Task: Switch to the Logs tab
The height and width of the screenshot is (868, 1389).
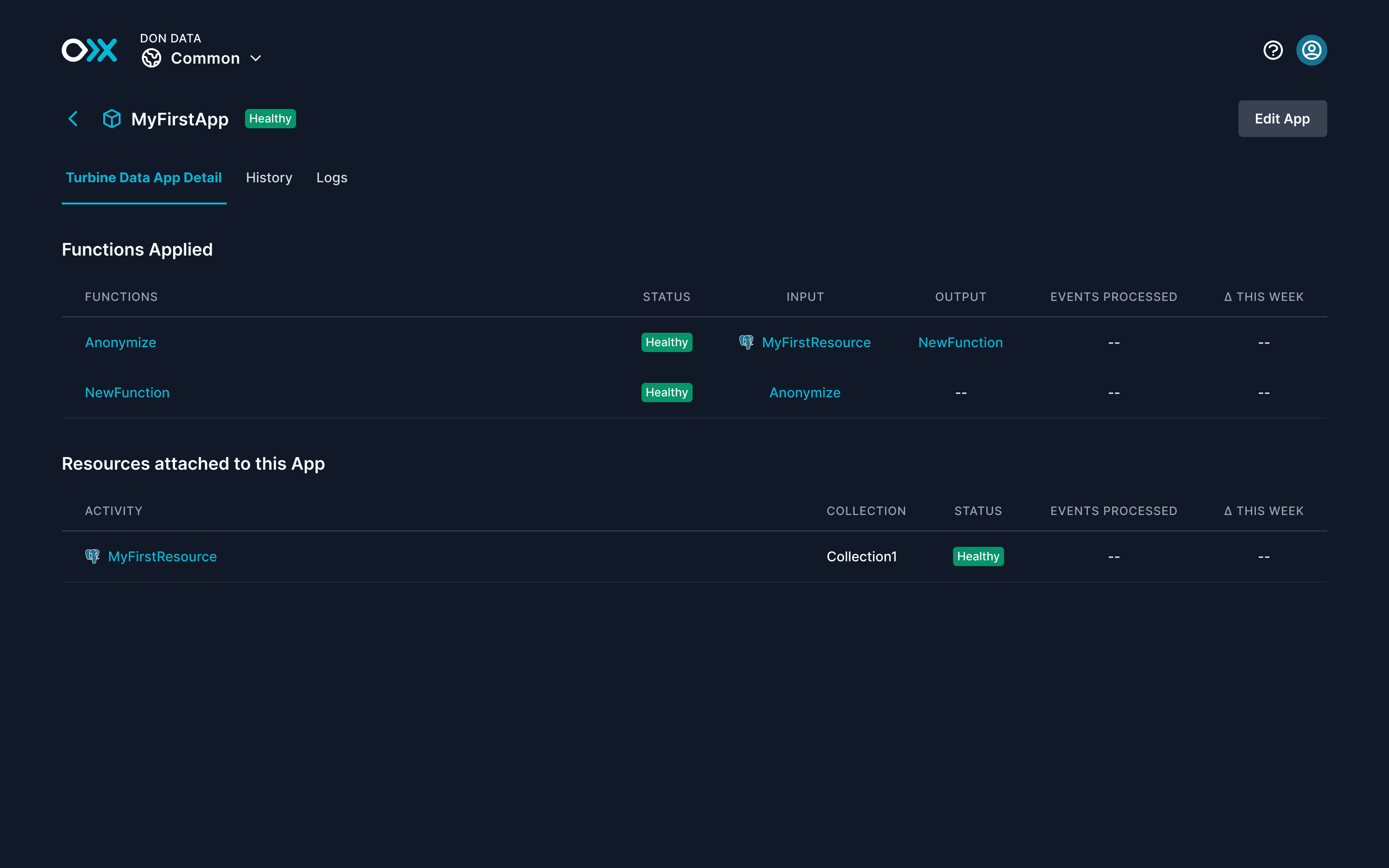Action: coord(332,178)
